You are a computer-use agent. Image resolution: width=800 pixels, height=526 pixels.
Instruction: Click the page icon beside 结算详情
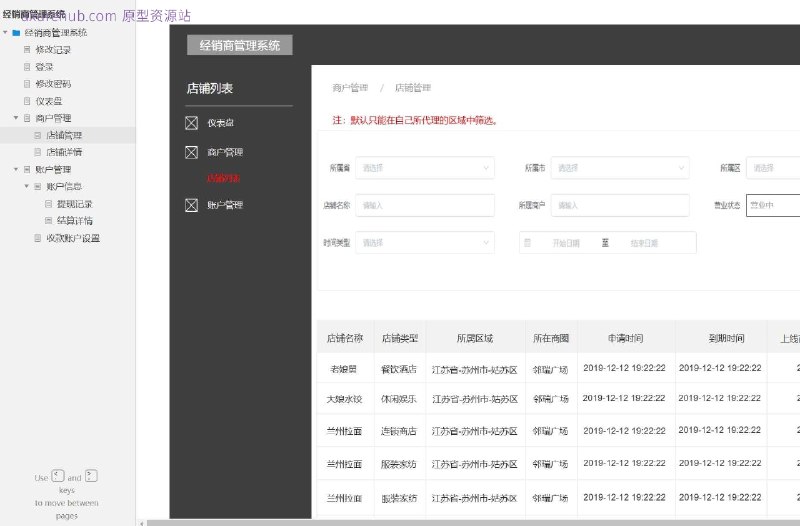(x=48, y=220)
